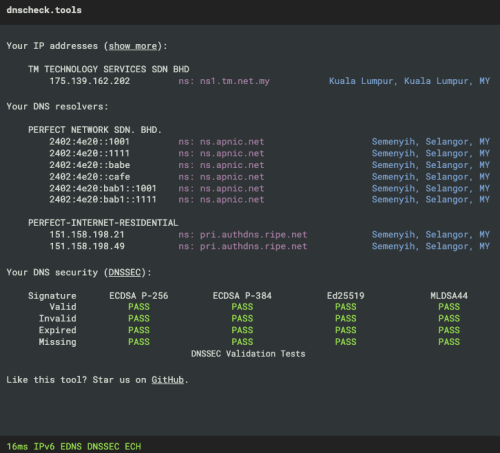Open the 'show more' IP addresses link
Image resolution: width=500 pixels, height=453 pixels.
(133, 46)
